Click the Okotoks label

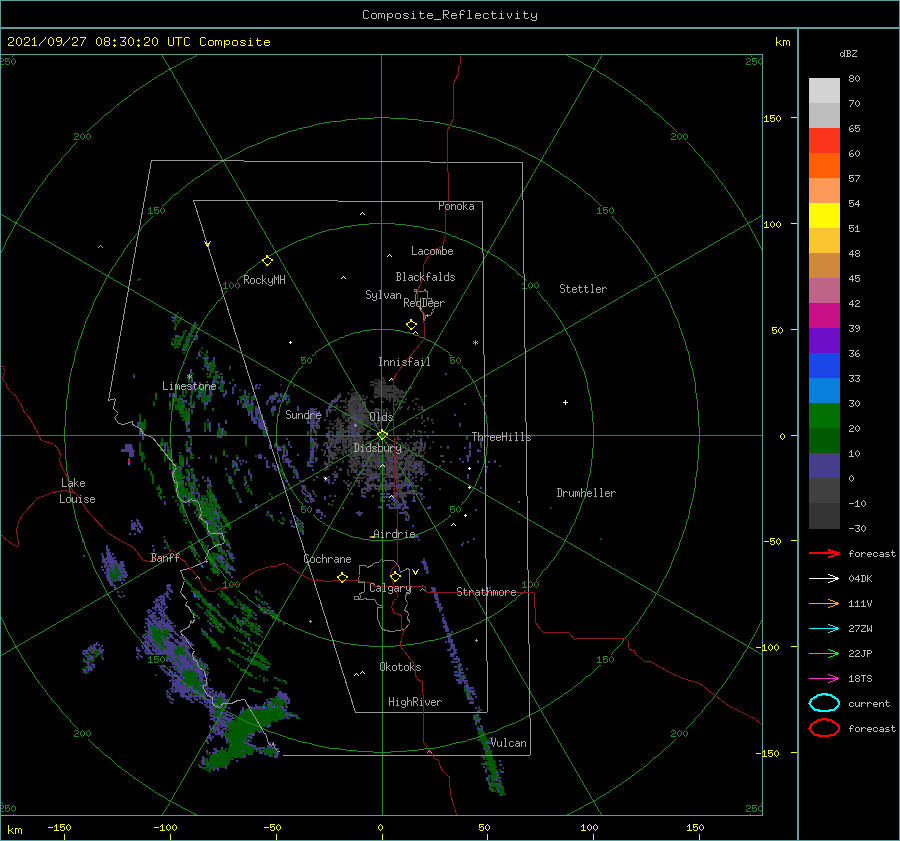pos(400,667)
